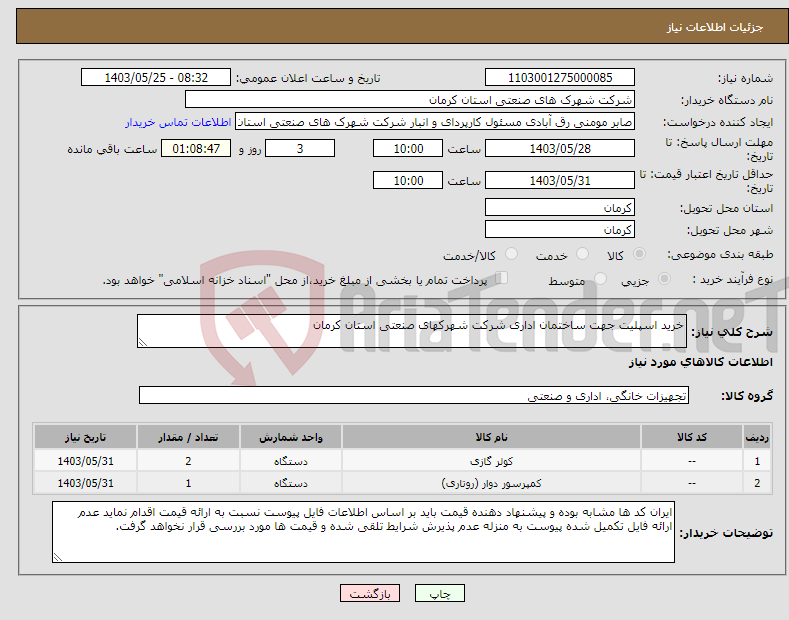Click the remaining time 01:08:47 field
The image size is (789, 620).
click(x=196, y=148)
